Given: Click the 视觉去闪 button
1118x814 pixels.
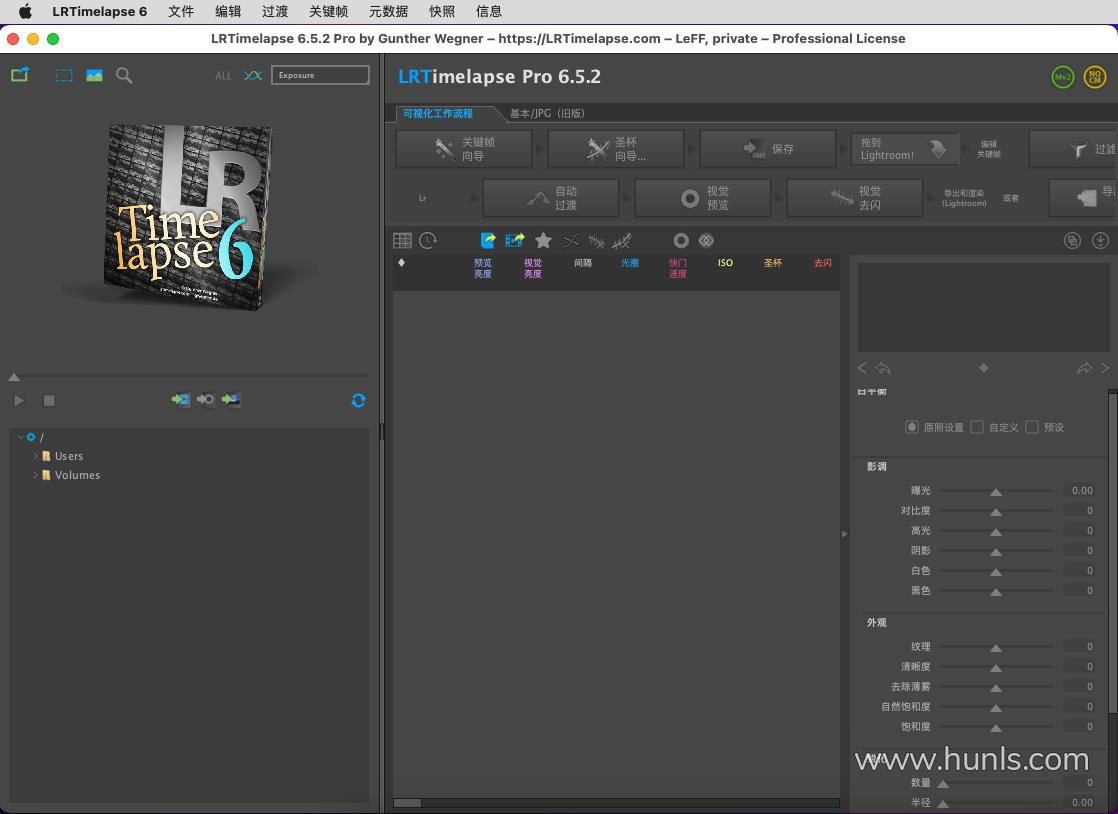Looking at the screenshot, I should pos(855,198).
